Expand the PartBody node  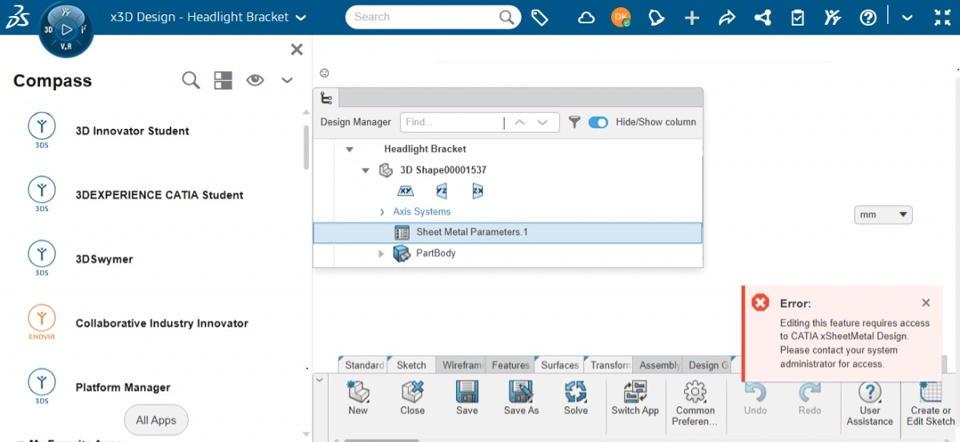(381, 253)
